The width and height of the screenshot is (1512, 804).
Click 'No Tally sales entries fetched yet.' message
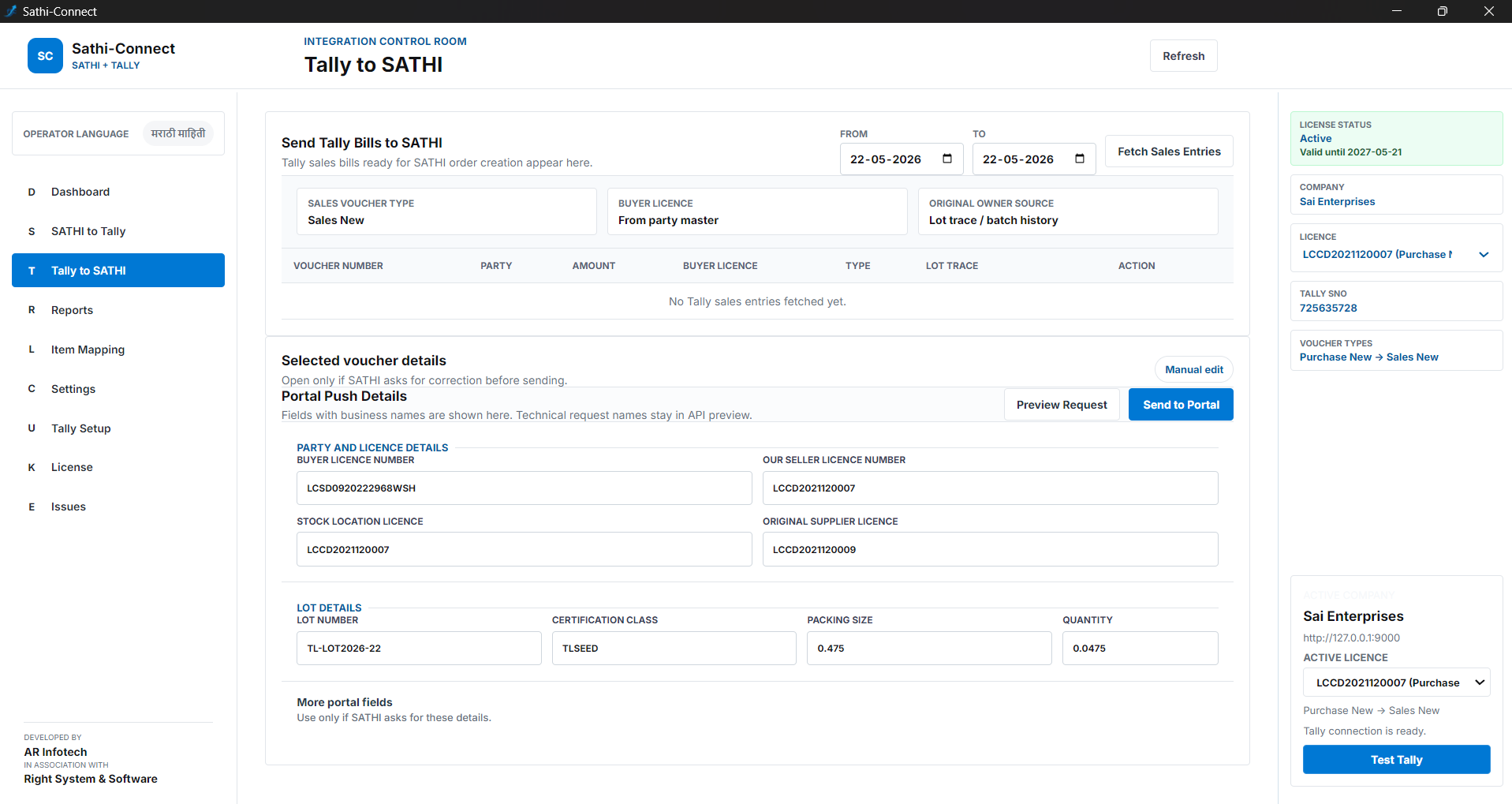point(757,301)
